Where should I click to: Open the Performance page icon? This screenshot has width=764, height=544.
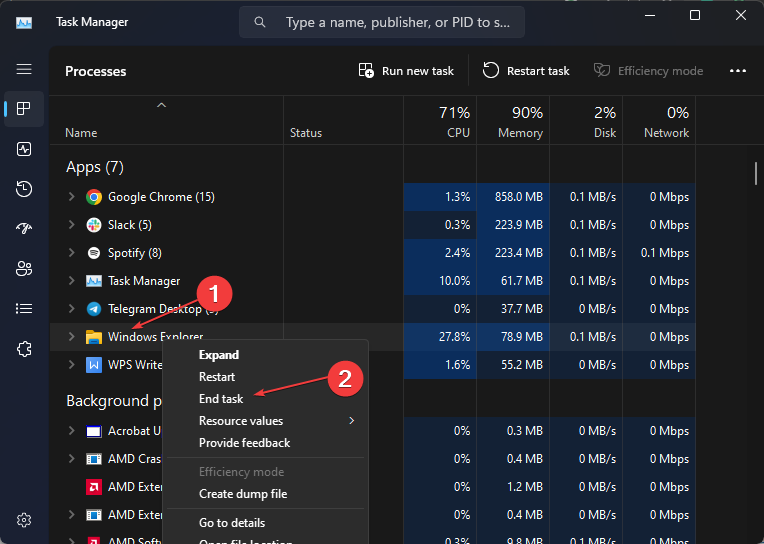point(24,149)
